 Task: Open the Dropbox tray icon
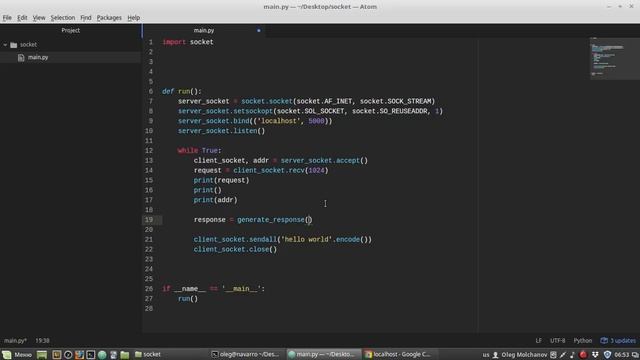coord(595,355)
